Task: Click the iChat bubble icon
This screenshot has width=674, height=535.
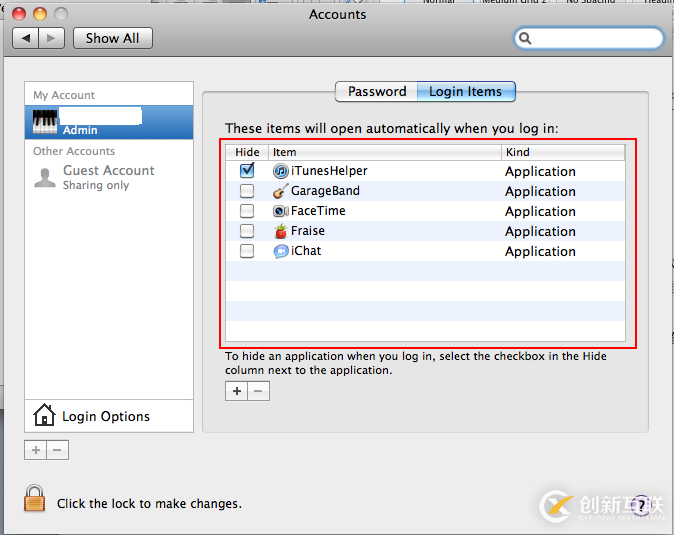Action: [281, 251]
